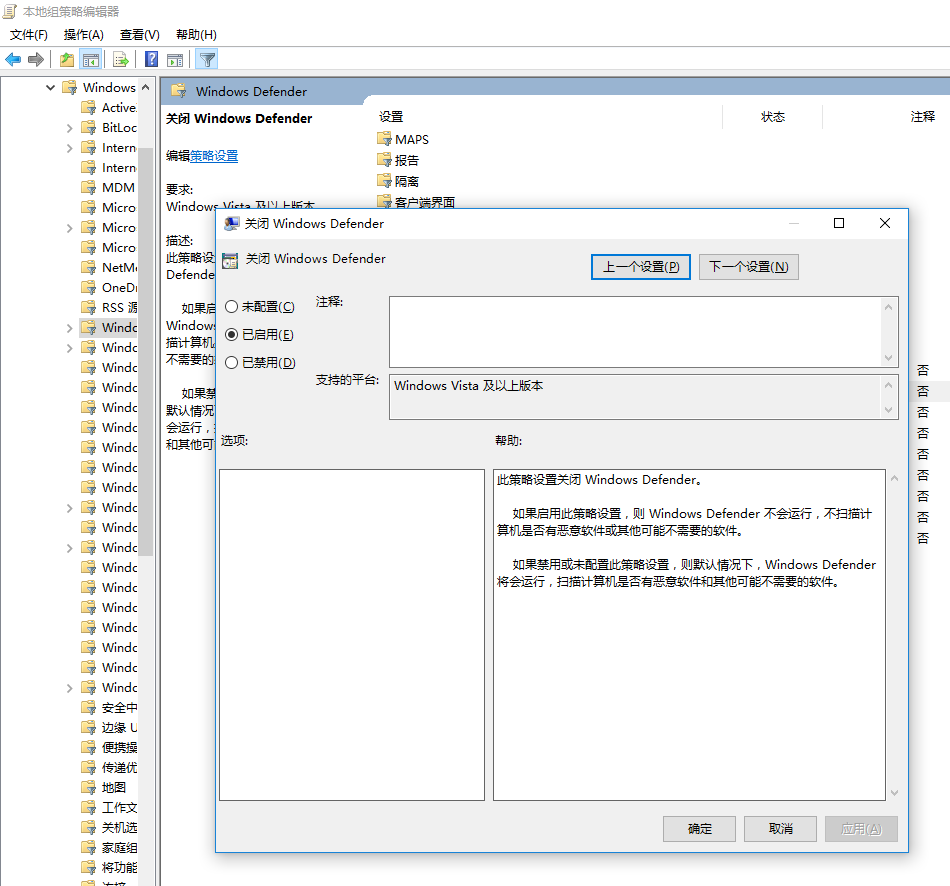Open the 操作(A) menu
The width and height of the screenshot is (950, 886).
pos(84,35)
